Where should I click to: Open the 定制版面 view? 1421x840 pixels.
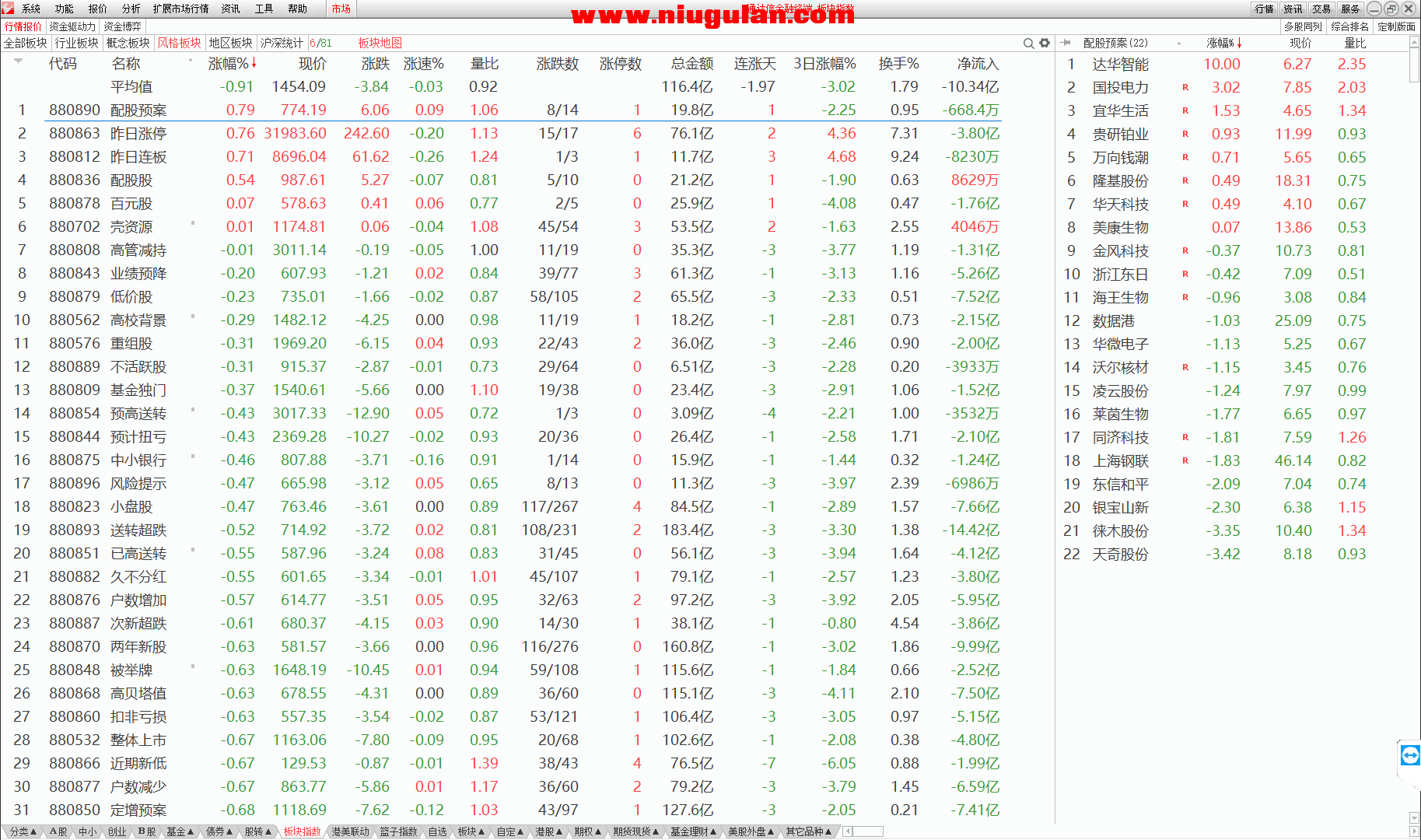[1396, 26]
